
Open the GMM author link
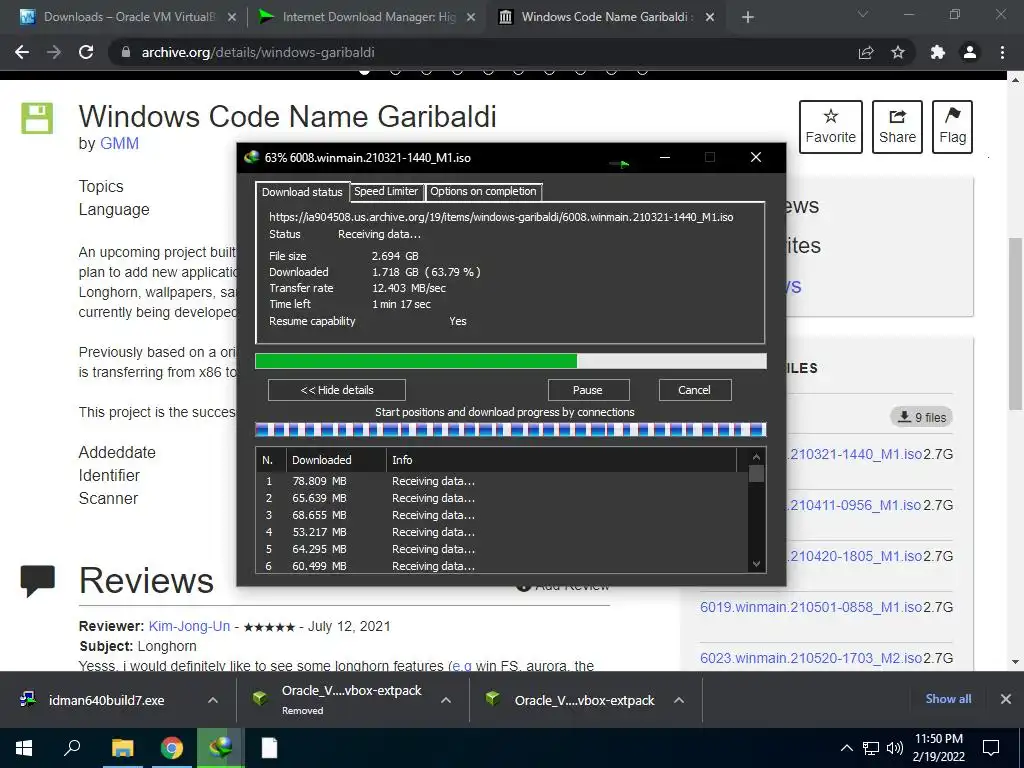point(119,144)
